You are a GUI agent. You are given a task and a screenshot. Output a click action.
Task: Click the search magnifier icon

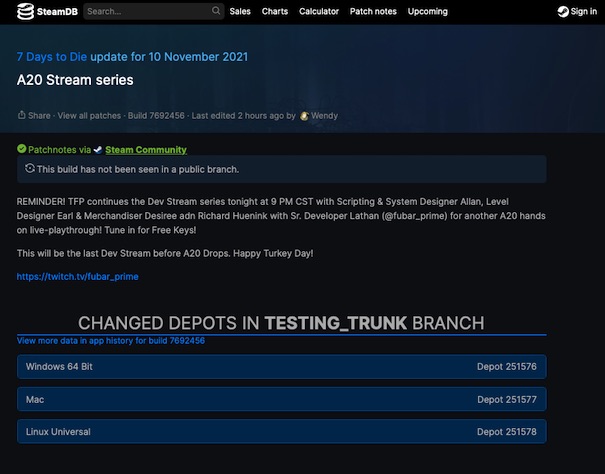pyautogui.click(x=216, y=12)
